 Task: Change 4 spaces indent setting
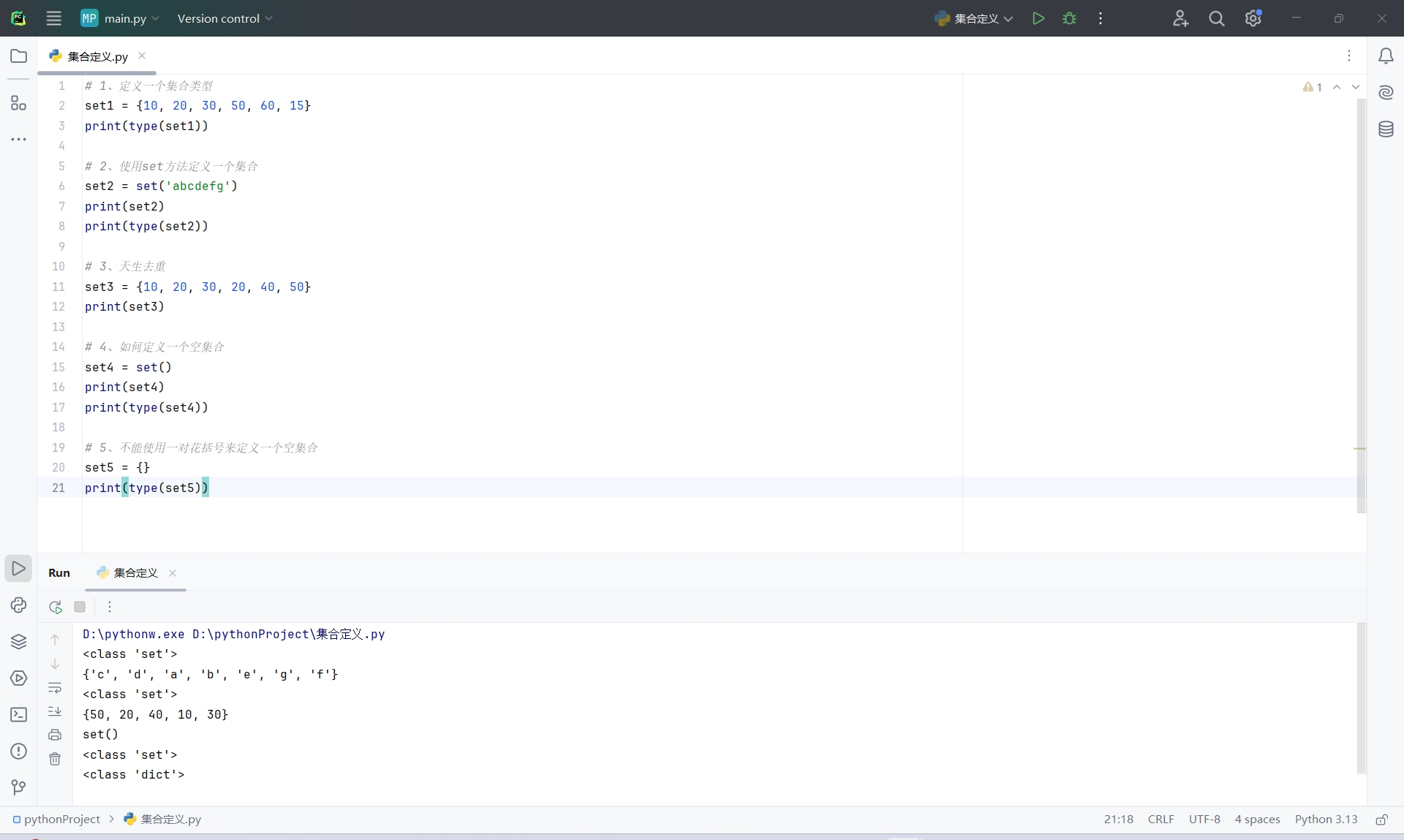point(1257,820)
